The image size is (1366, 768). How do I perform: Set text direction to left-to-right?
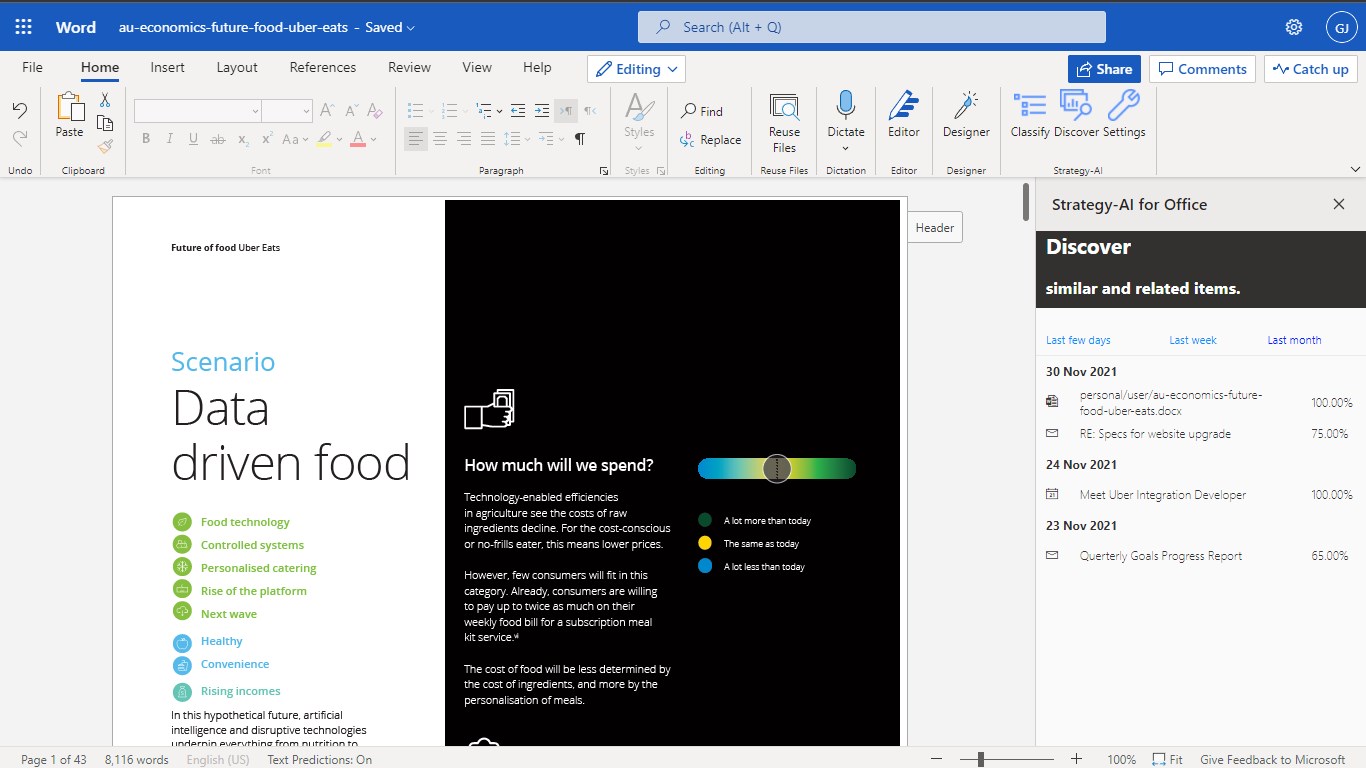click(566, 110)
